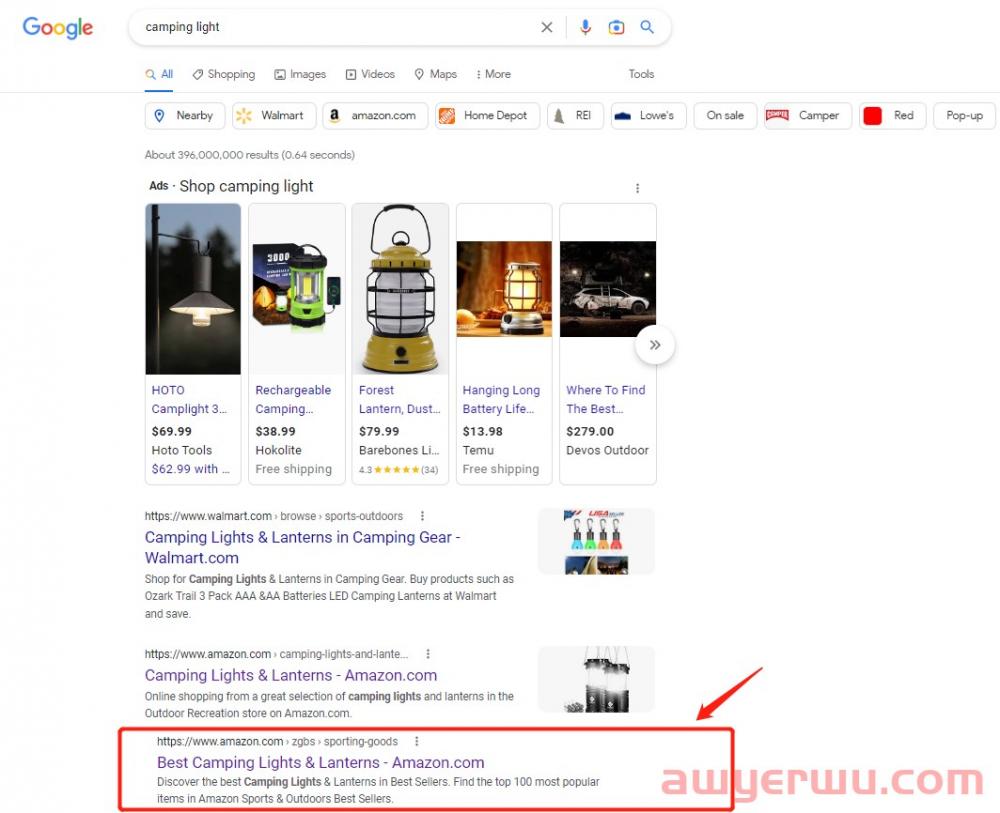Click the magnifying glass search button
The width and height of the screenshot is (1000, 813).
[647, 28]
